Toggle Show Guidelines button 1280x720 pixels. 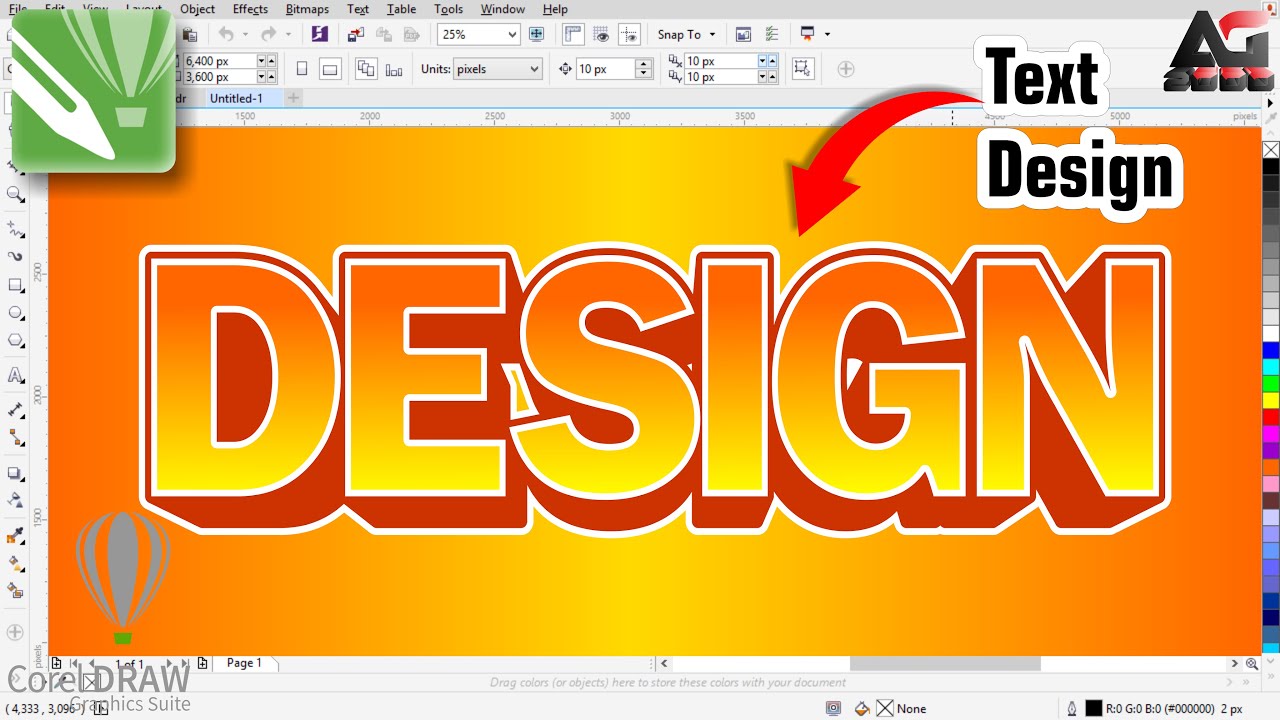[x=630, y=34]
